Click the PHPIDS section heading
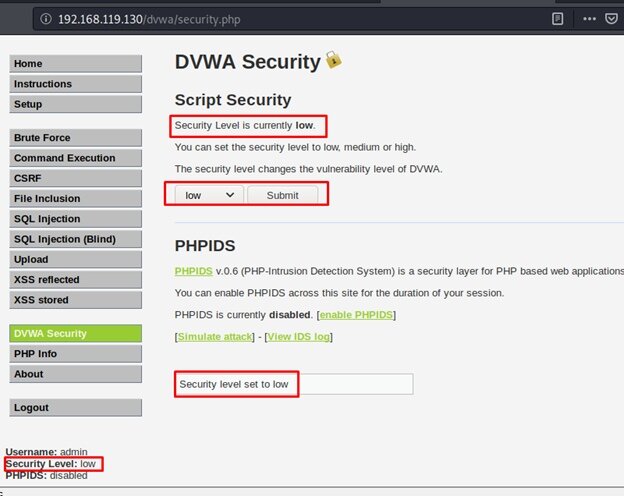Screen dimensions: 624x496 click(205, 246)
